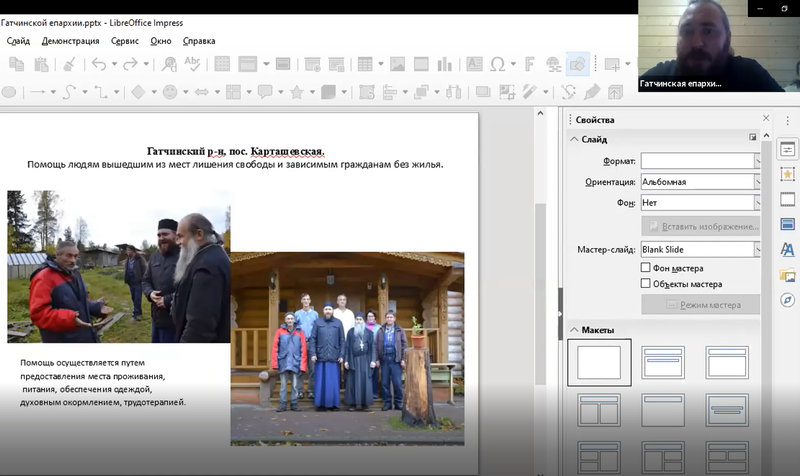The image size is (800, 476).
Task: Open the Ориентация dropdown showing Альбомная
Action: (x=701, y=182)
